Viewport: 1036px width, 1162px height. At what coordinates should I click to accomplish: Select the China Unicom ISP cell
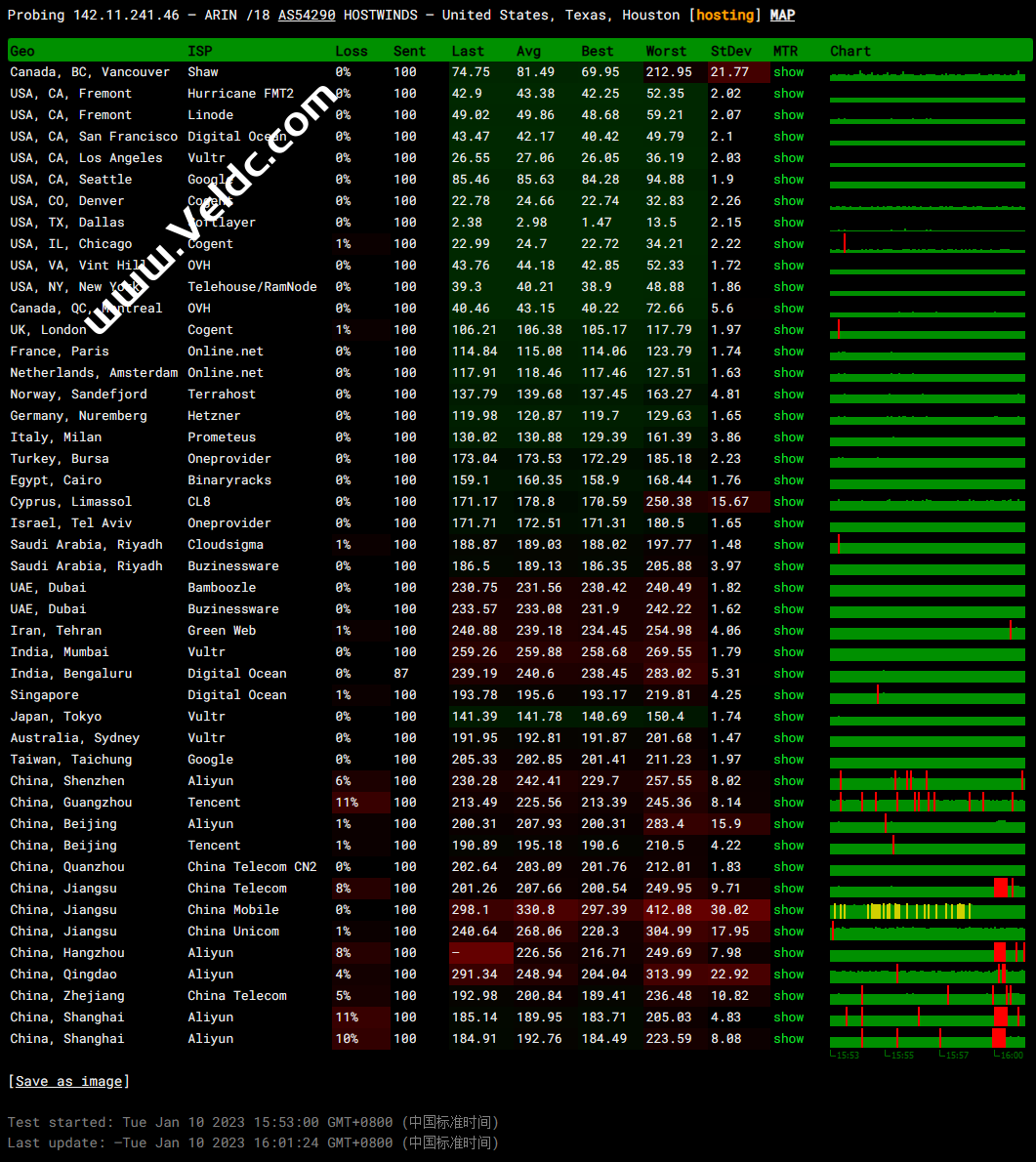(x=233, y=932)
